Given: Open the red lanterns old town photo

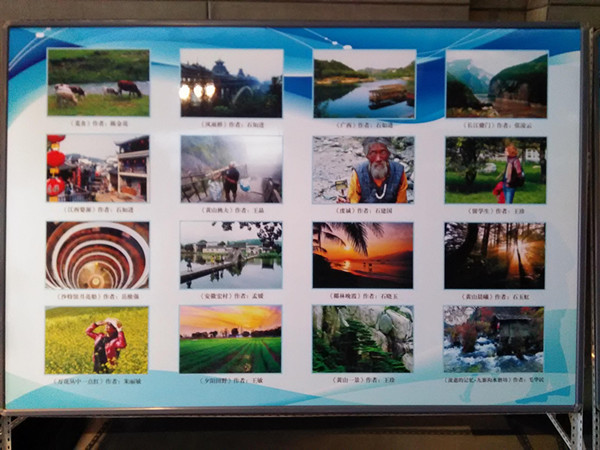Looking at the screenshot, I should (97, 168).
